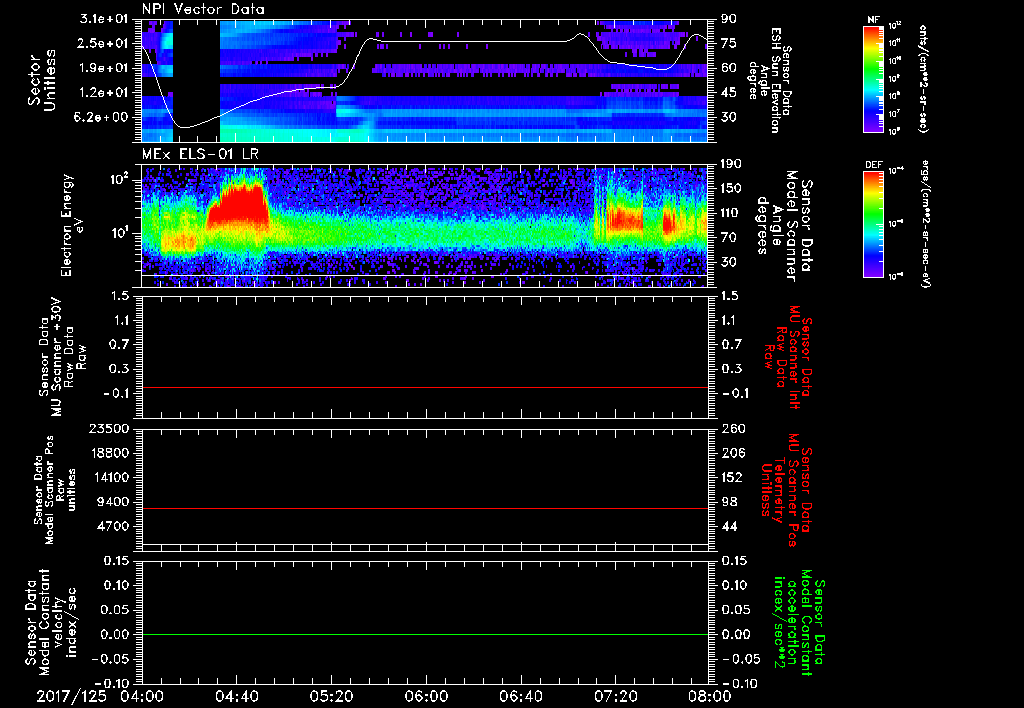Click the "04:40" time tick label
This screenshot has width=1024, height=708.
pos(236,696)
